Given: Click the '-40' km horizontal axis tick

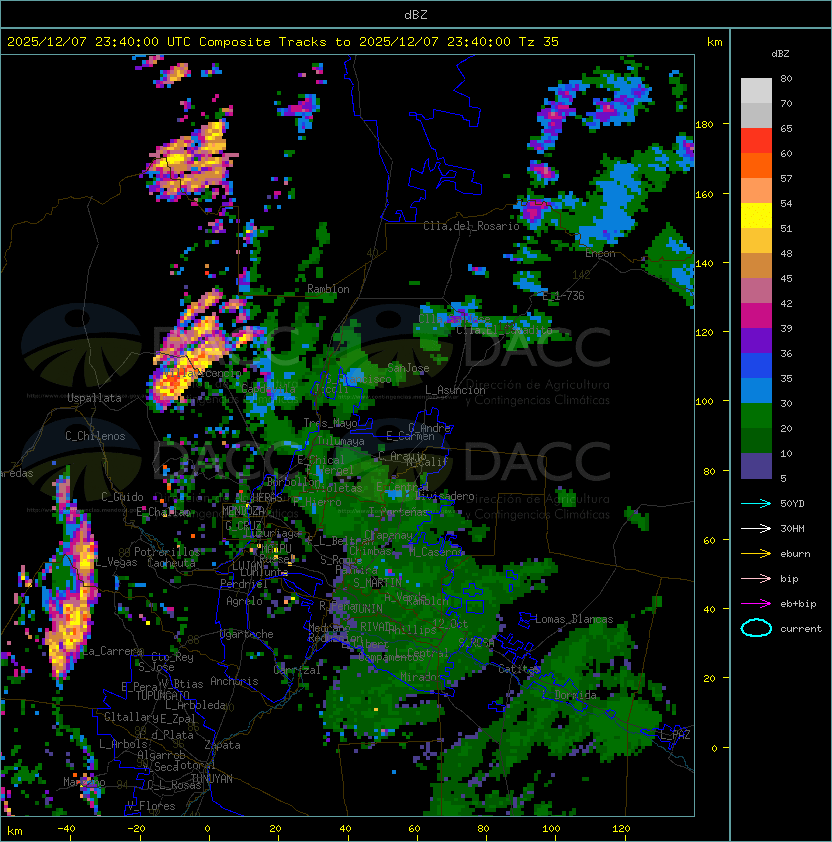Looking at the screenshot, I should pyautogui.click(x=66, y=829).
